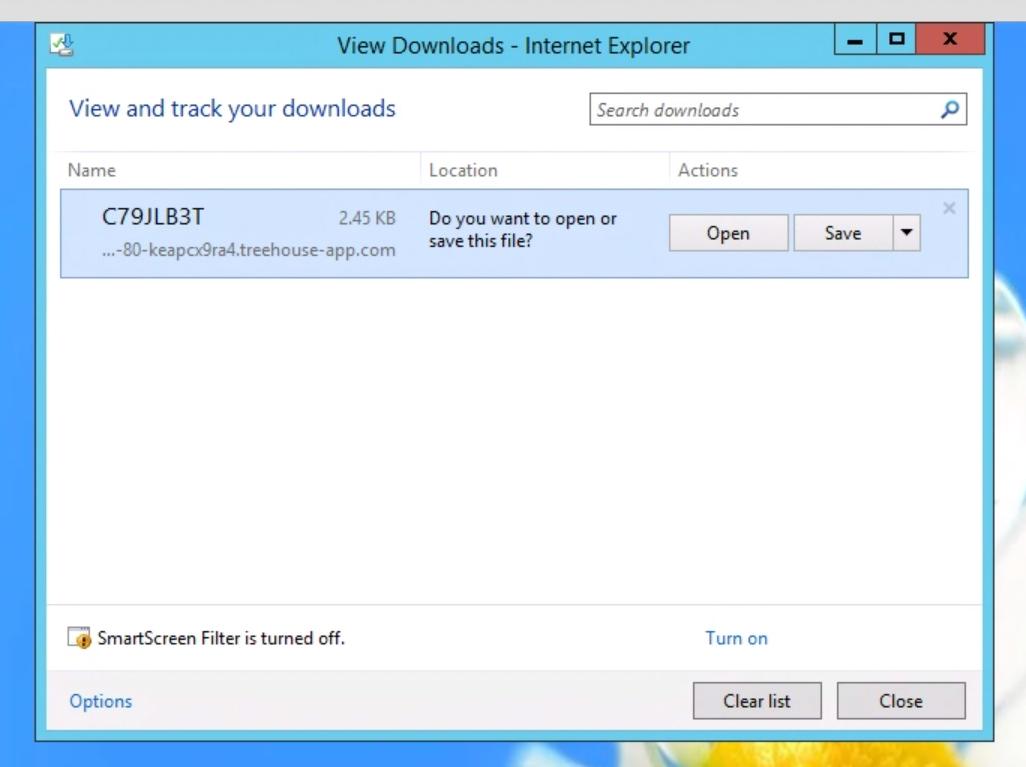Maximize the View Downloads window
The image size is (1026, 767).
point(896,39)
